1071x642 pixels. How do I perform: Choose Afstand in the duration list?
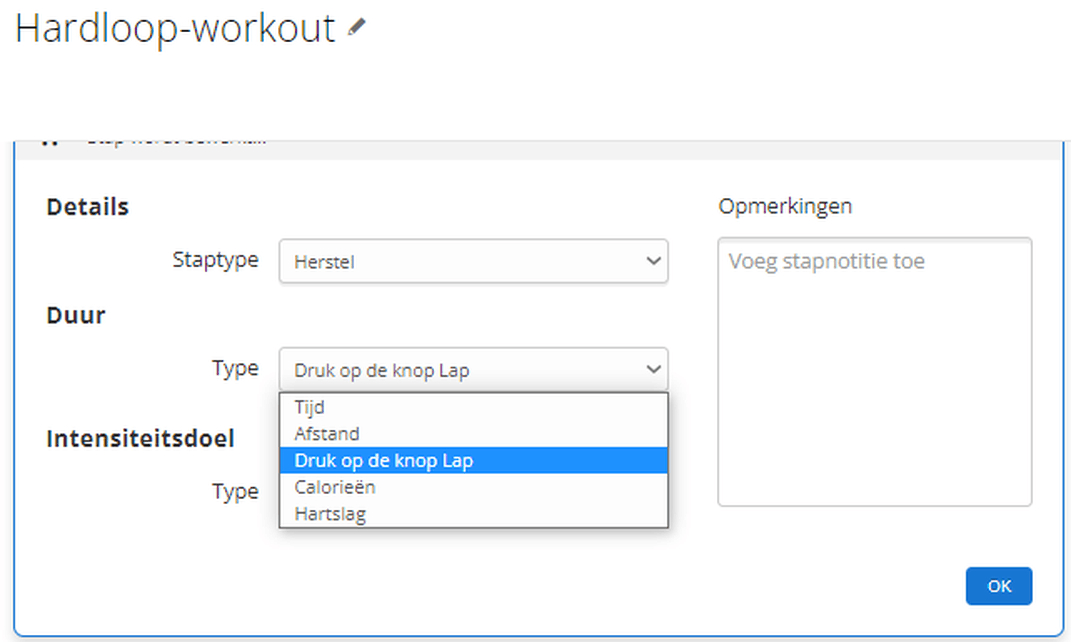(x=327, y=434)
